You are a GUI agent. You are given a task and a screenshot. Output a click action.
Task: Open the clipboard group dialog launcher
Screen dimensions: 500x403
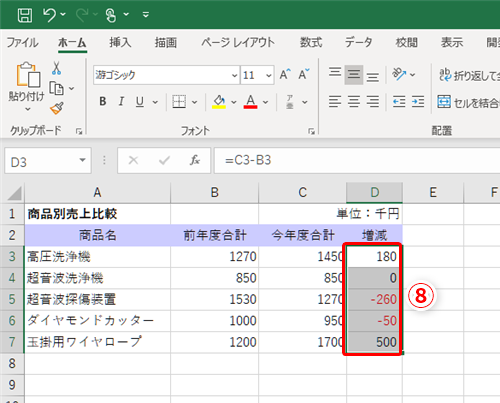pyautogui.click(x=79, y=132)
